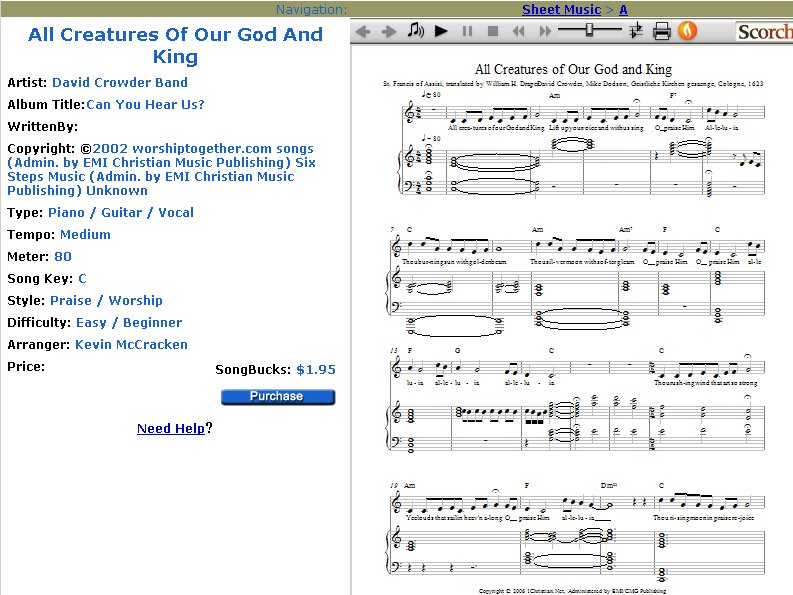Click the song title heading
The width and height of the screenshot is (793, 595).
[x=175, y=45]
